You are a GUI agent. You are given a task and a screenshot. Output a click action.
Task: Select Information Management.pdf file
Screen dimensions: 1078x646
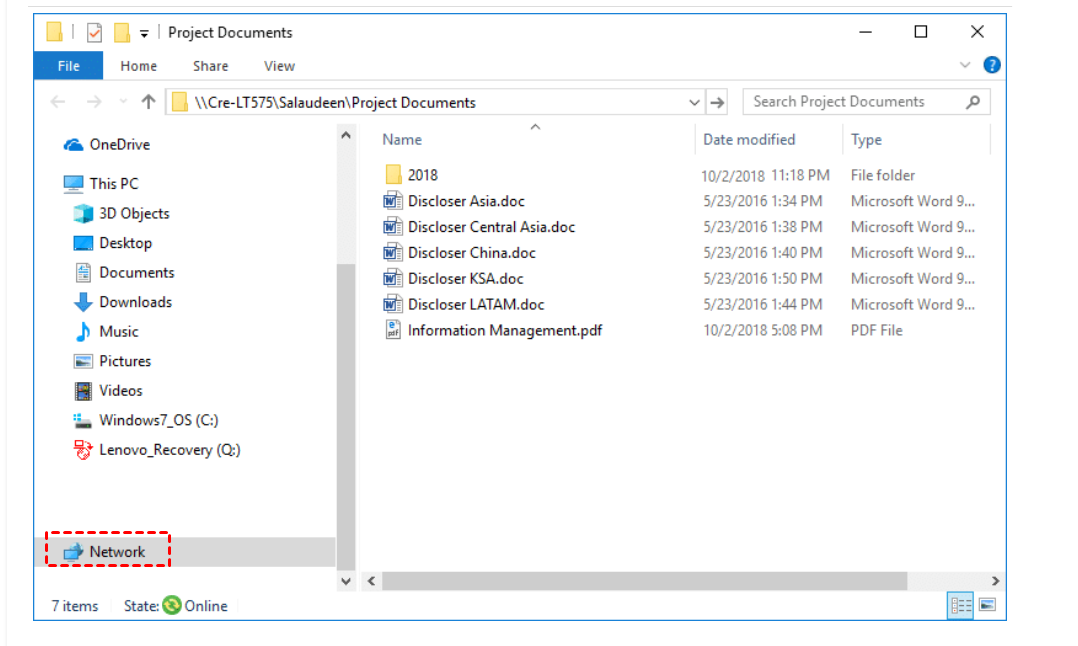(x=504, y=330)
